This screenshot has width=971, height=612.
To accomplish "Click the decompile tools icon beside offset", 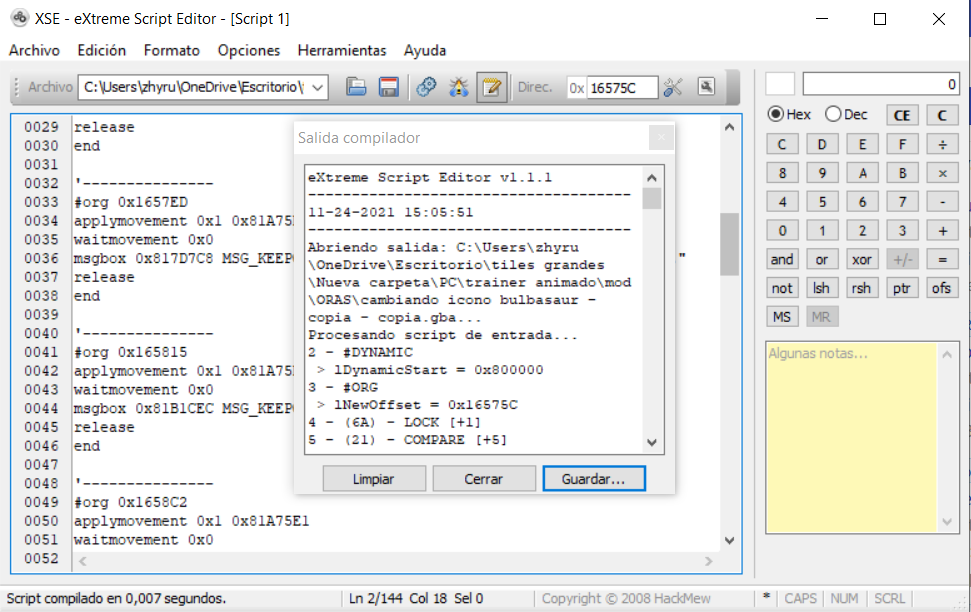I will point(673,88).
